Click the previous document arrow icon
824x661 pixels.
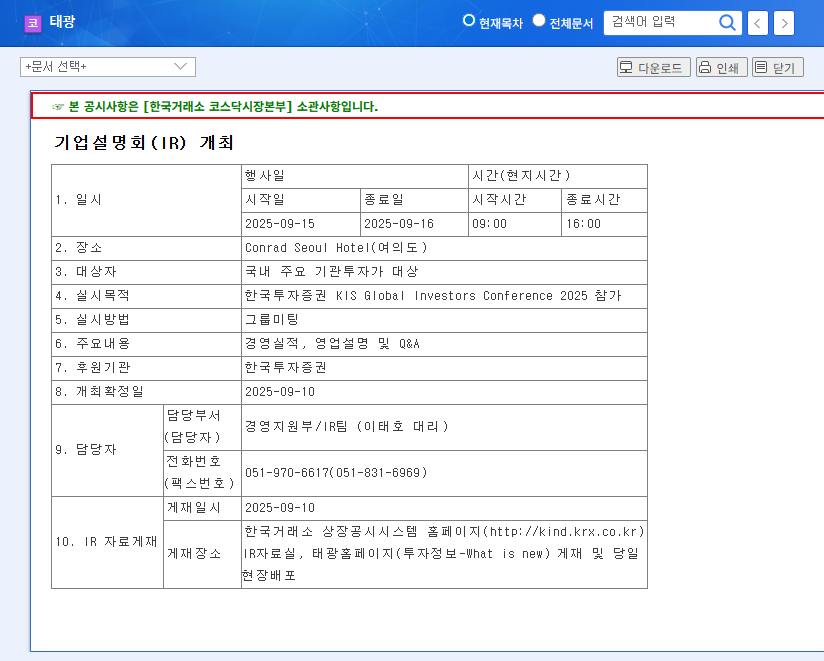tap(757, 22)
